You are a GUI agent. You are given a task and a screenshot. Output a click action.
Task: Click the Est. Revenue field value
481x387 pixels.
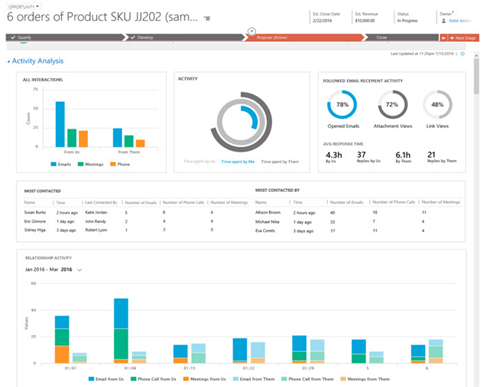coord(365,21)
